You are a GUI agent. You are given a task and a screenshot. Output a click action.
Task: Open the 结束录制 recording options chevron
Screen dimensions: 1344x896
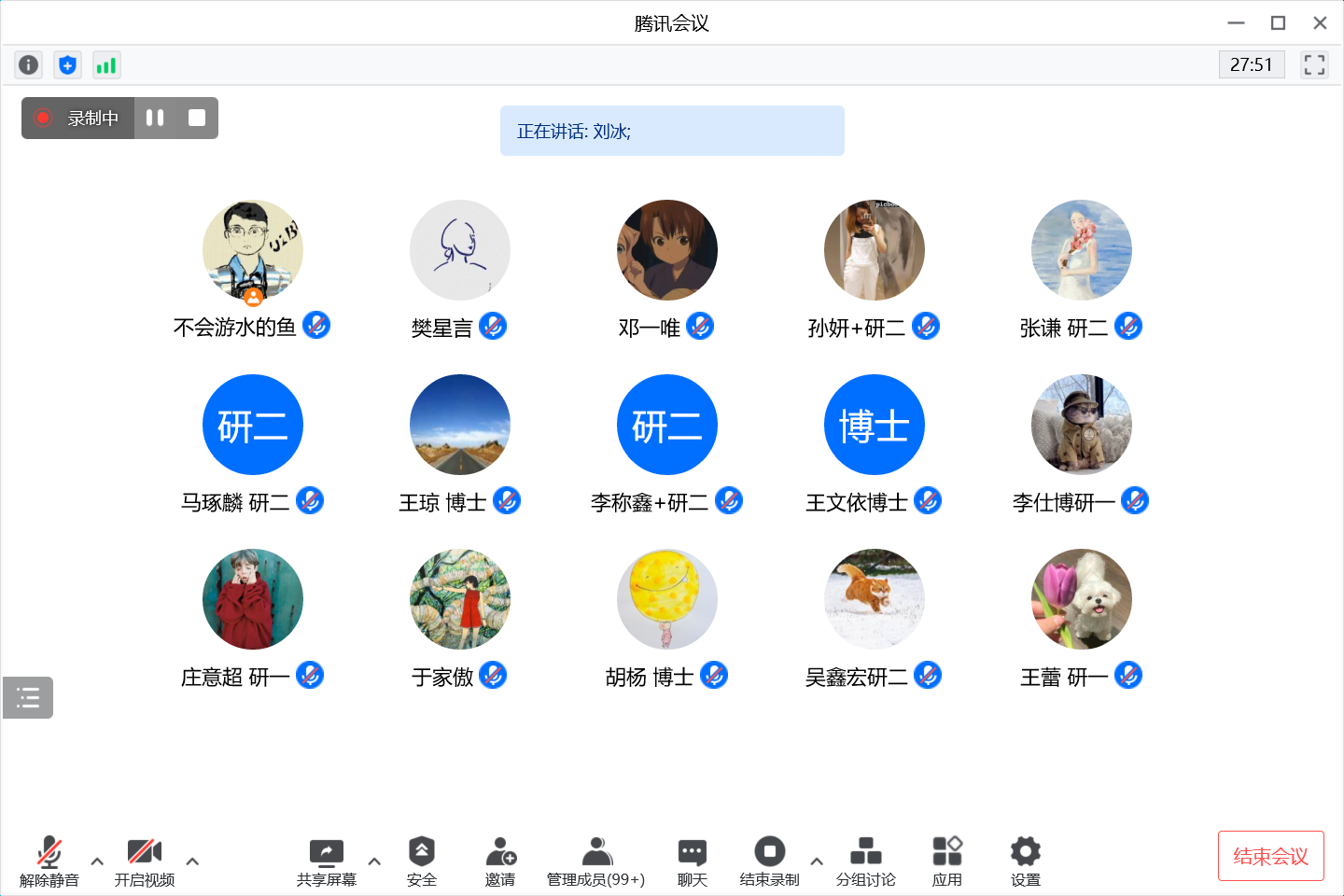coord(816,861)
